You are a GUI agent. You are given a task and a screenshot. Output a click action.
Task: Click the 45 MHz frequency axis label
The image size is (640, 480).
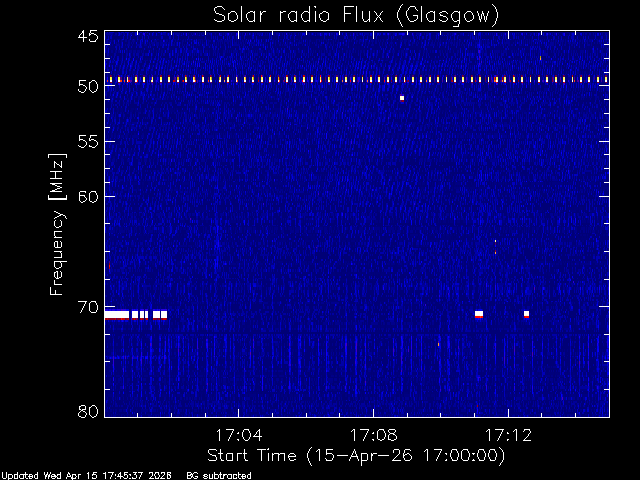(x=88, y=36)
